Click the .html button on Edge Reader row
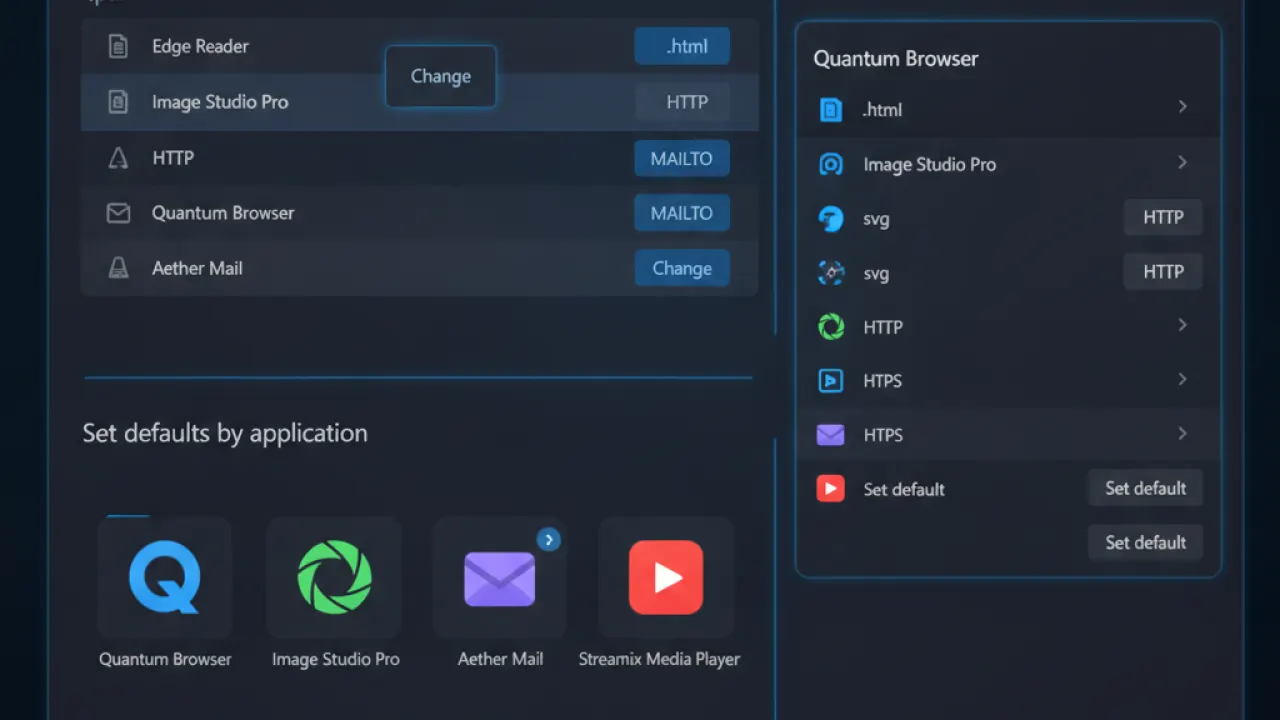This screenshot has height=720, width=1280. 682,46
